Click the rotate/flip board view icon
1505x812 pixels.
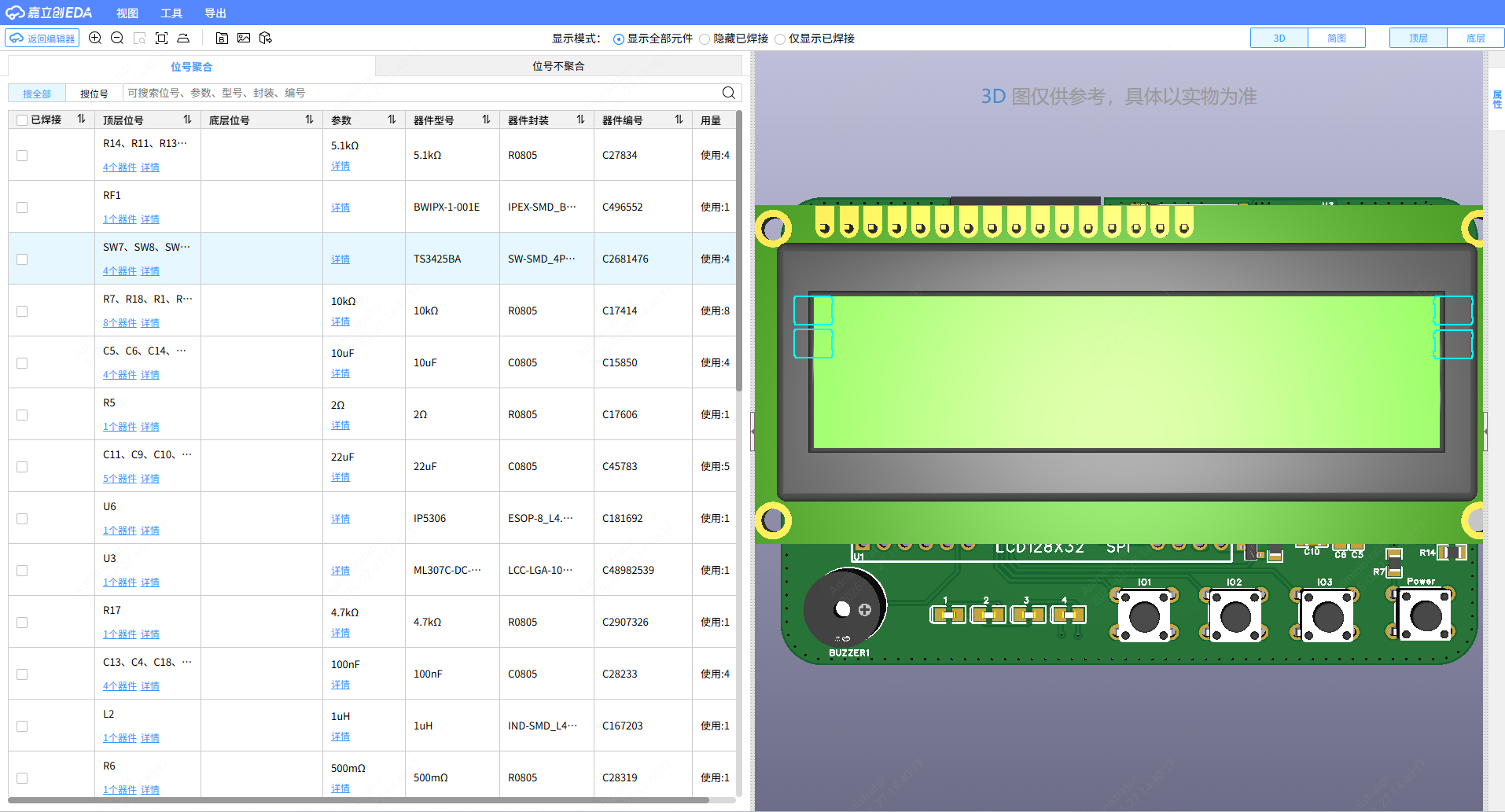pyautogui.click(x=183, y=38)
